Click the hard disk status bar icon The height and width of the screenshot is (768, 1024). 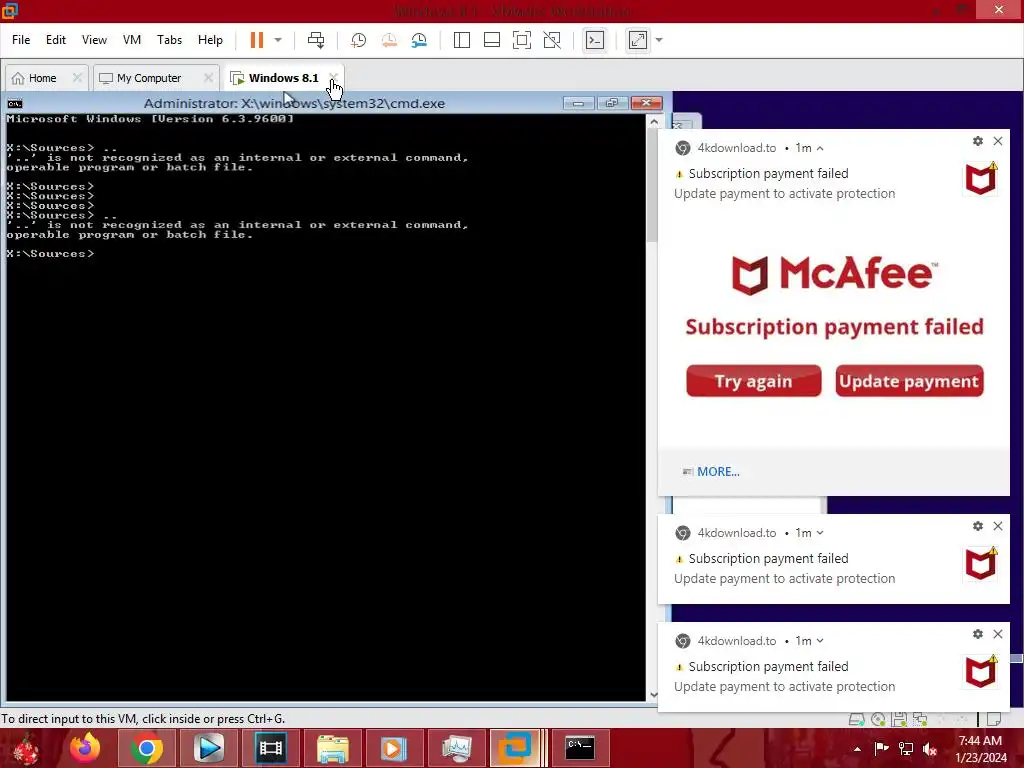pos(856,720)
